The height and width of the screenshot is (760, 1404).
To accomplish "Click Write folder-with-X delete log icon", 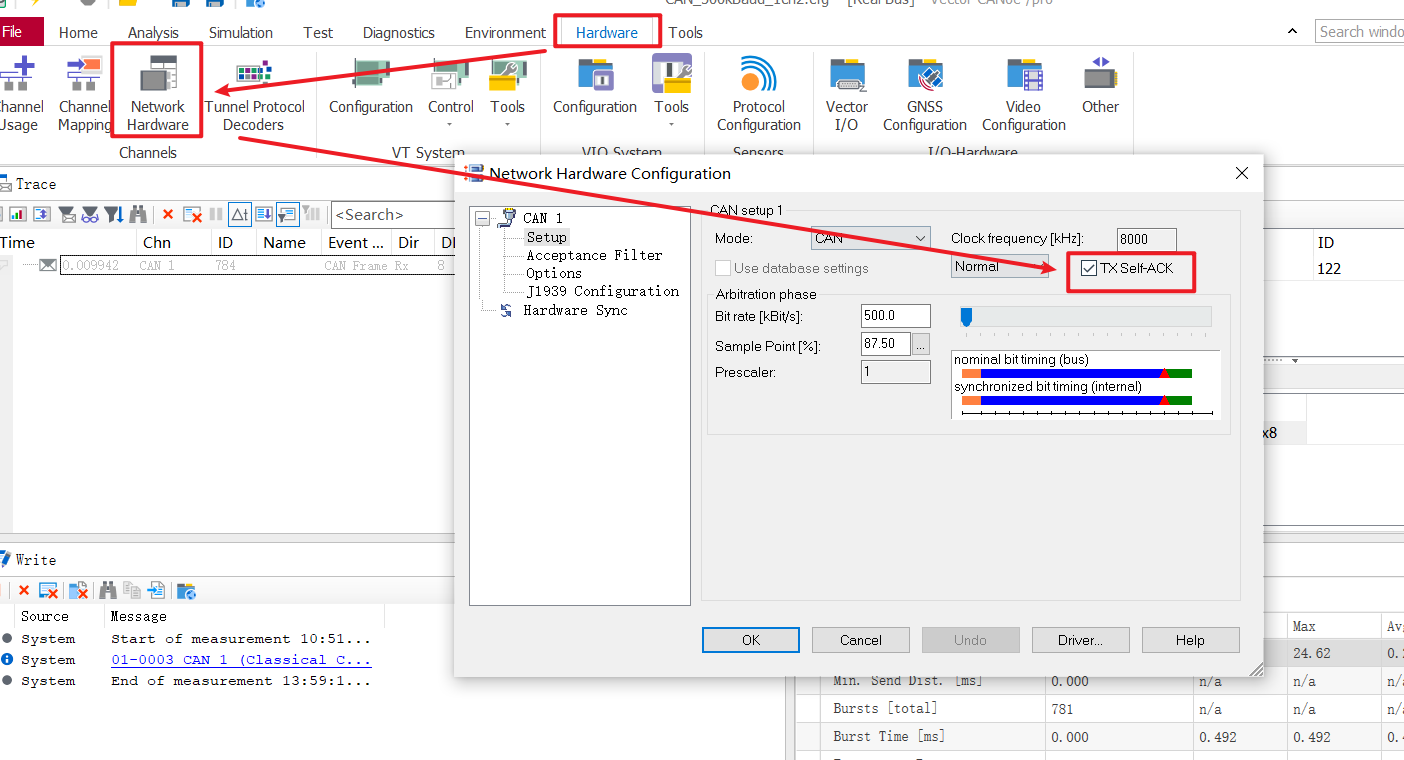I will pos(78,591).
